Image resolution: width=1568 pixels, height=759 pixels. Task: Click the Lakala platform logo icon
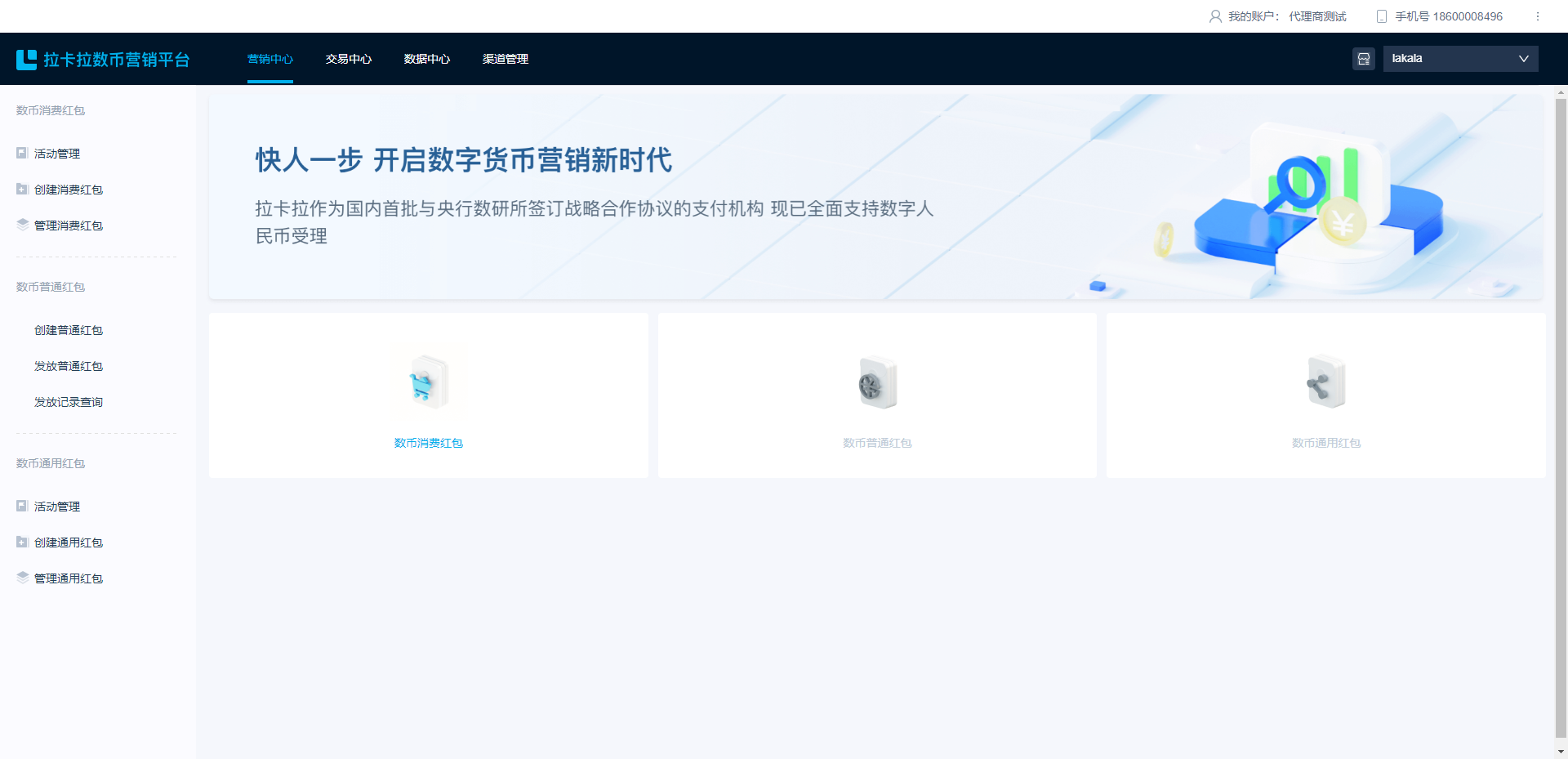(x=26, y=59)
